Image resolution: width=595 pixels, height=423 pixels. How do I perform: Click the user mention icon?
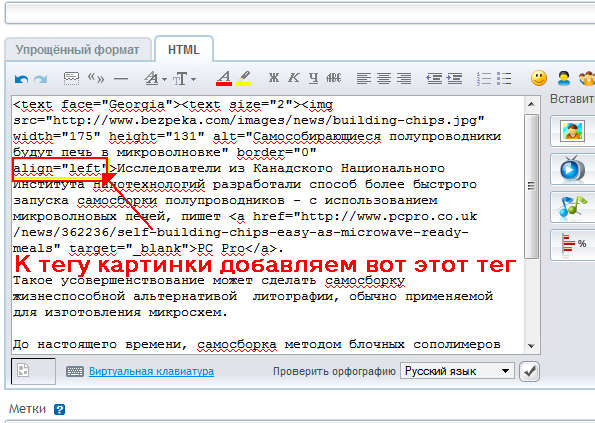pyautogui.click(x=564, y=78)
